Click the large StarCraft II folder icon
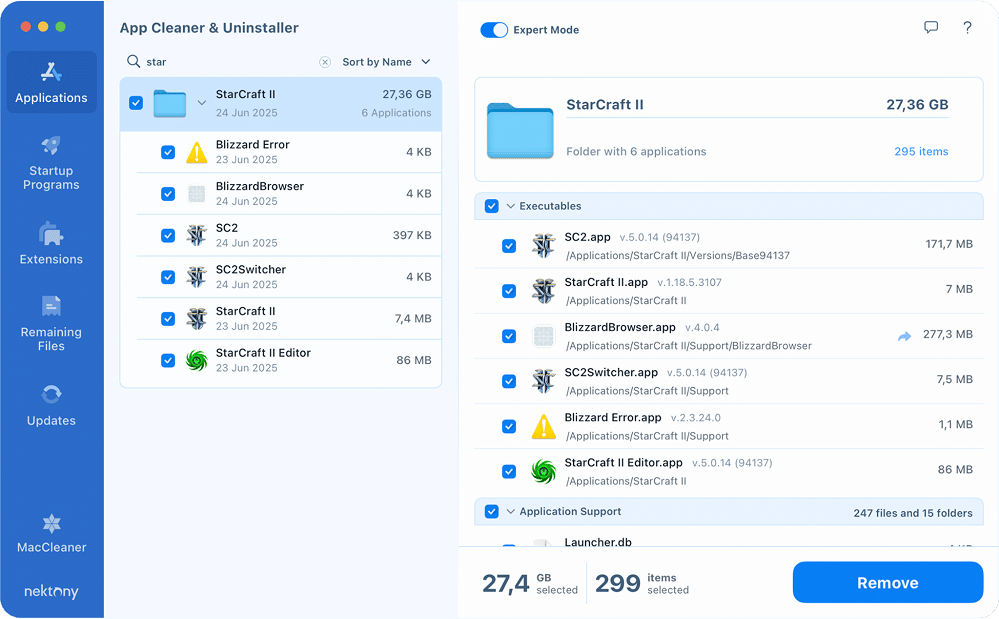The width and height of the screenshot is (999, 619). [520, 131]
